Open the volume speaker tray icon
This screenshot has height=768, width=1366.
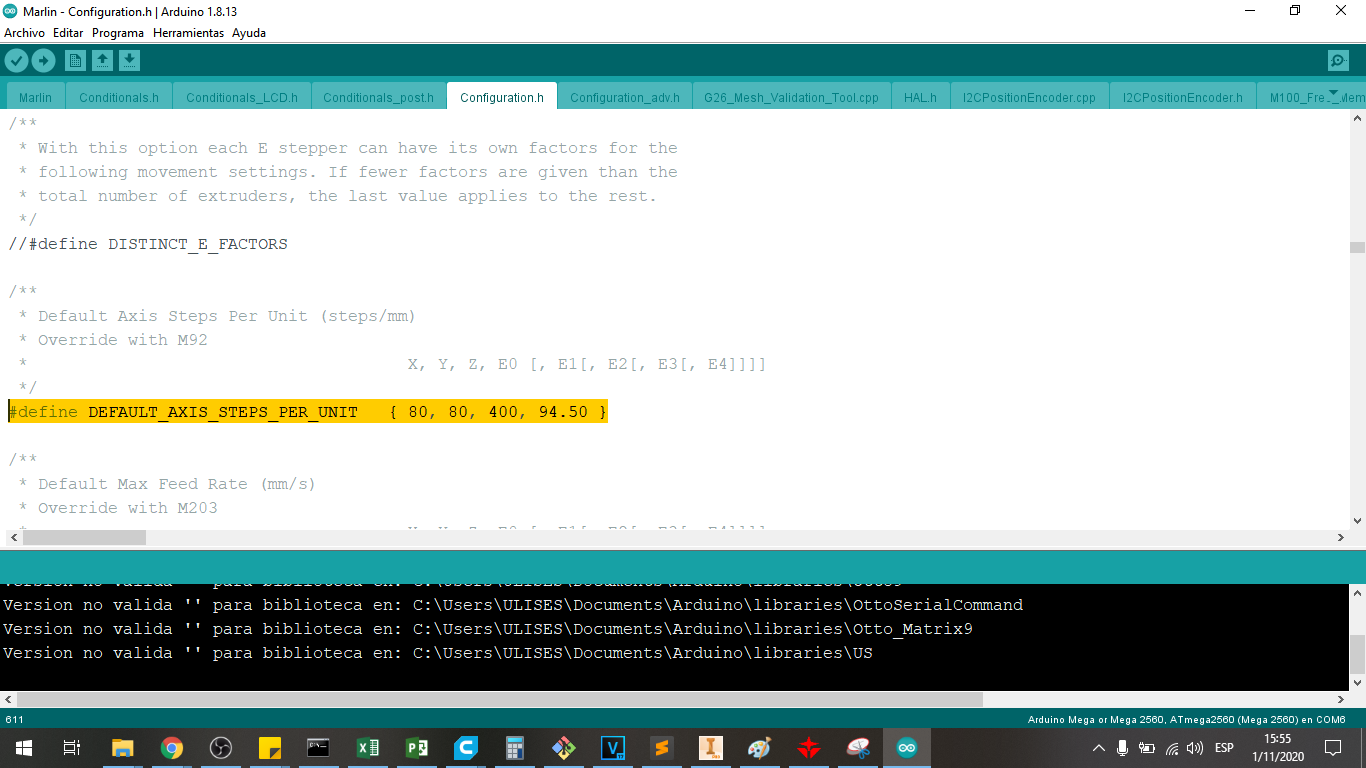click(1195, 748)
